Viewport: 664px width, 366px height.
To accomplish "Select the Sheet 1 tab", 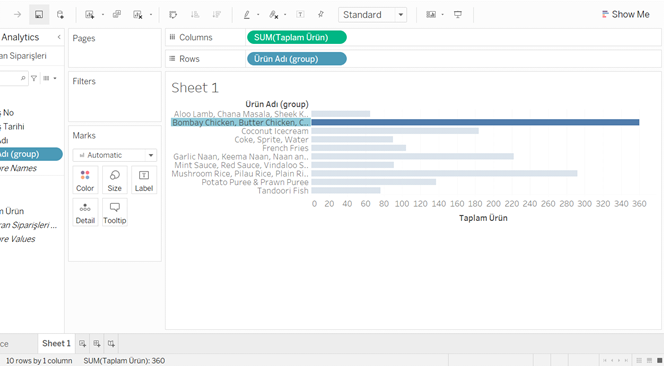I will pyautogui.click(x=56, y=344).
